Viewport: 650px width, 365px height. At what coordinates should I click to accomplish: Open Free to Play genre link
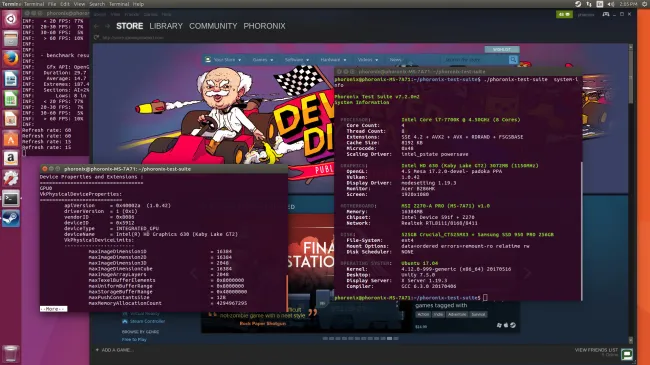(134, 340)
